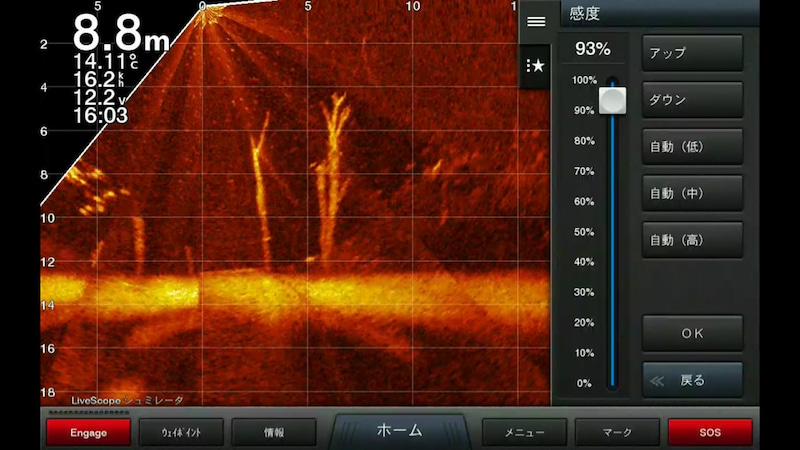800x450 pixels.
Task: Click the star favorites icon
Action: [x=536, y=66]
